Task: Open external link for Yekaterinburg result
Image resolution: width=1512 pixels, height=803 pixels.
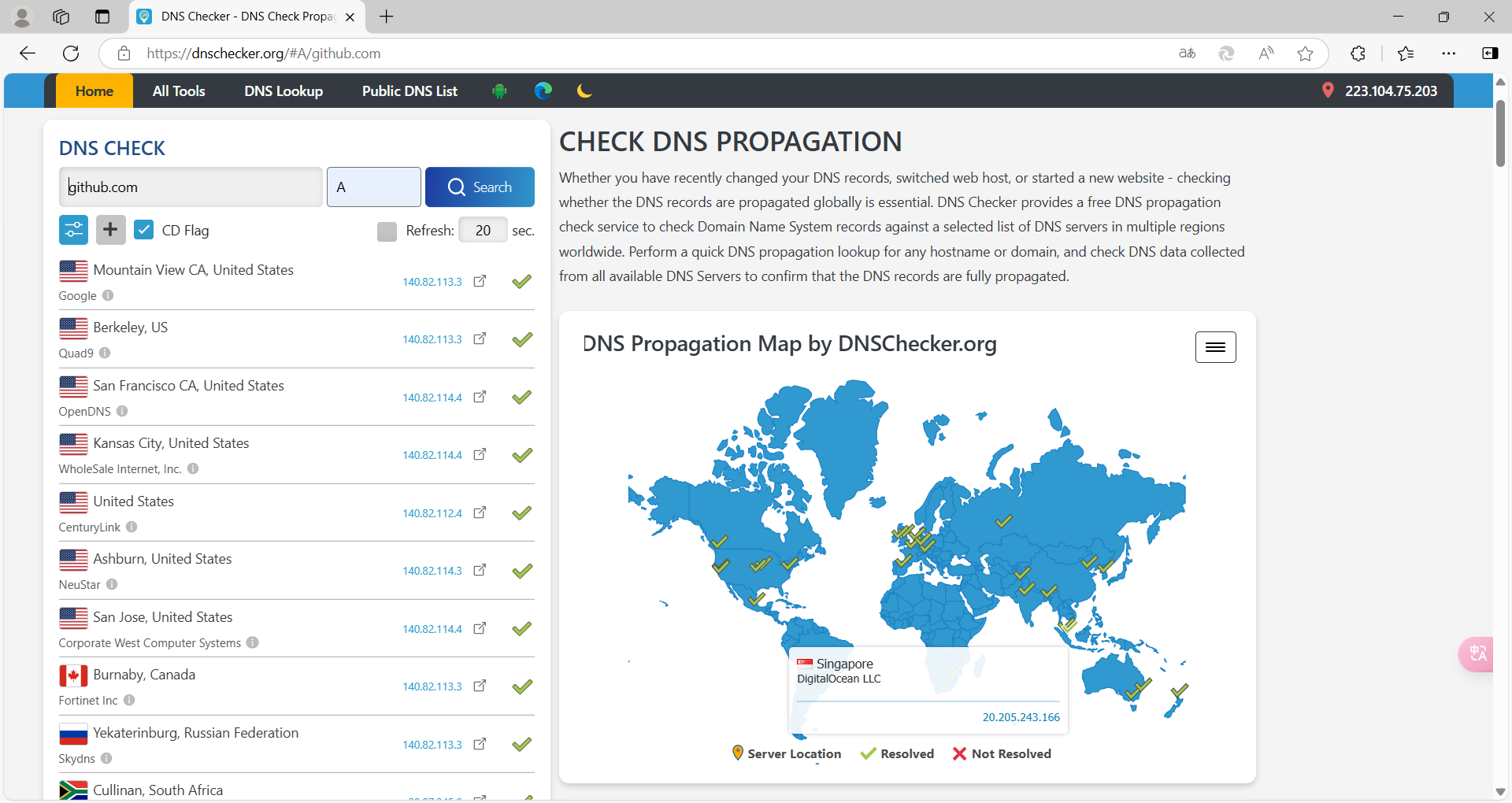Action: point(480,744)
